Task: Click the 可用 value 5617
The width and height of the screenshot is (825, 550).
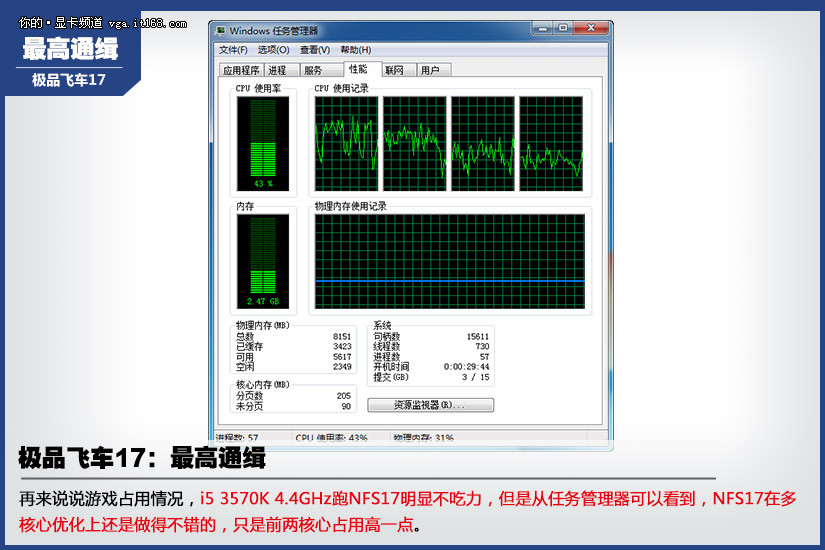Action: click(x=342, y=357)
